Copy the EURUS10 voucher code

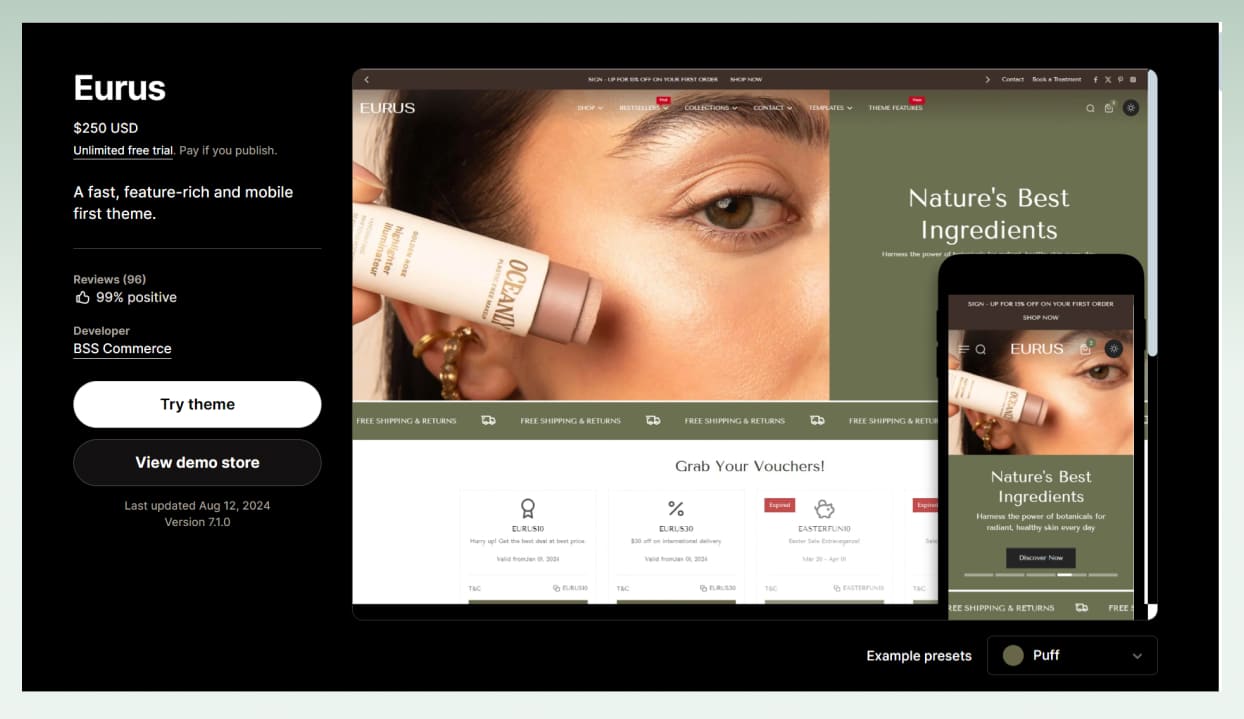570,588
